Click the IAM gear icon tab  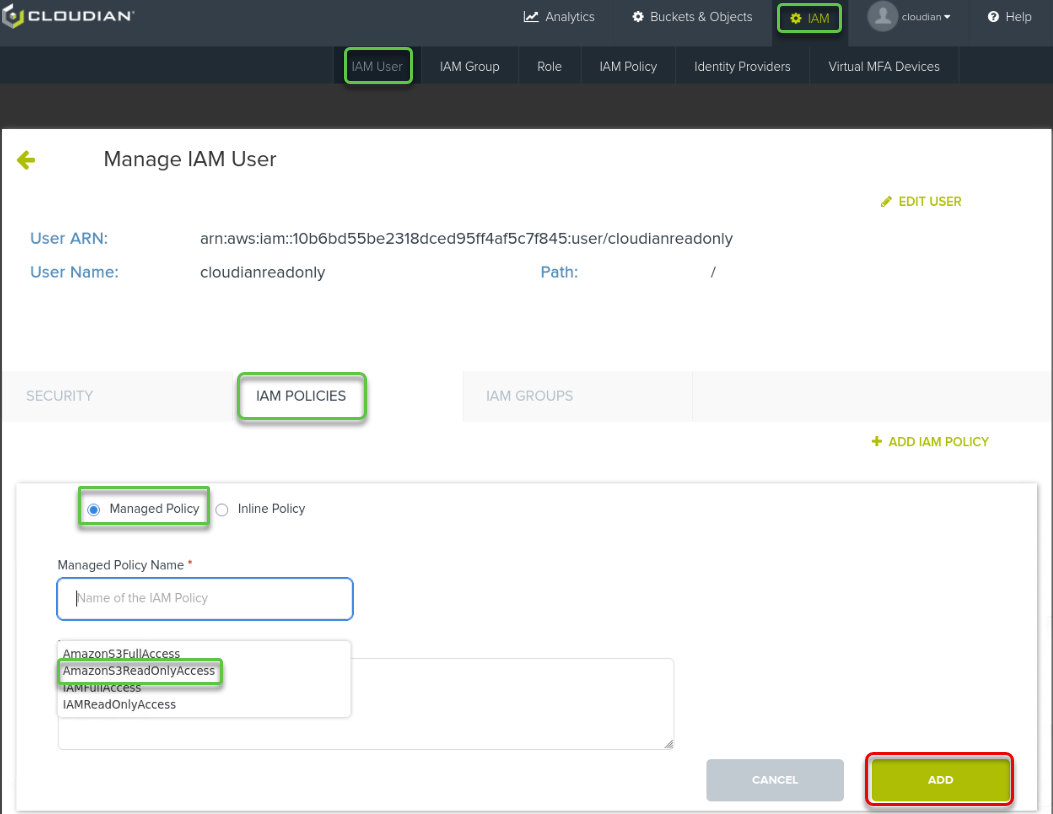(796, 18)
